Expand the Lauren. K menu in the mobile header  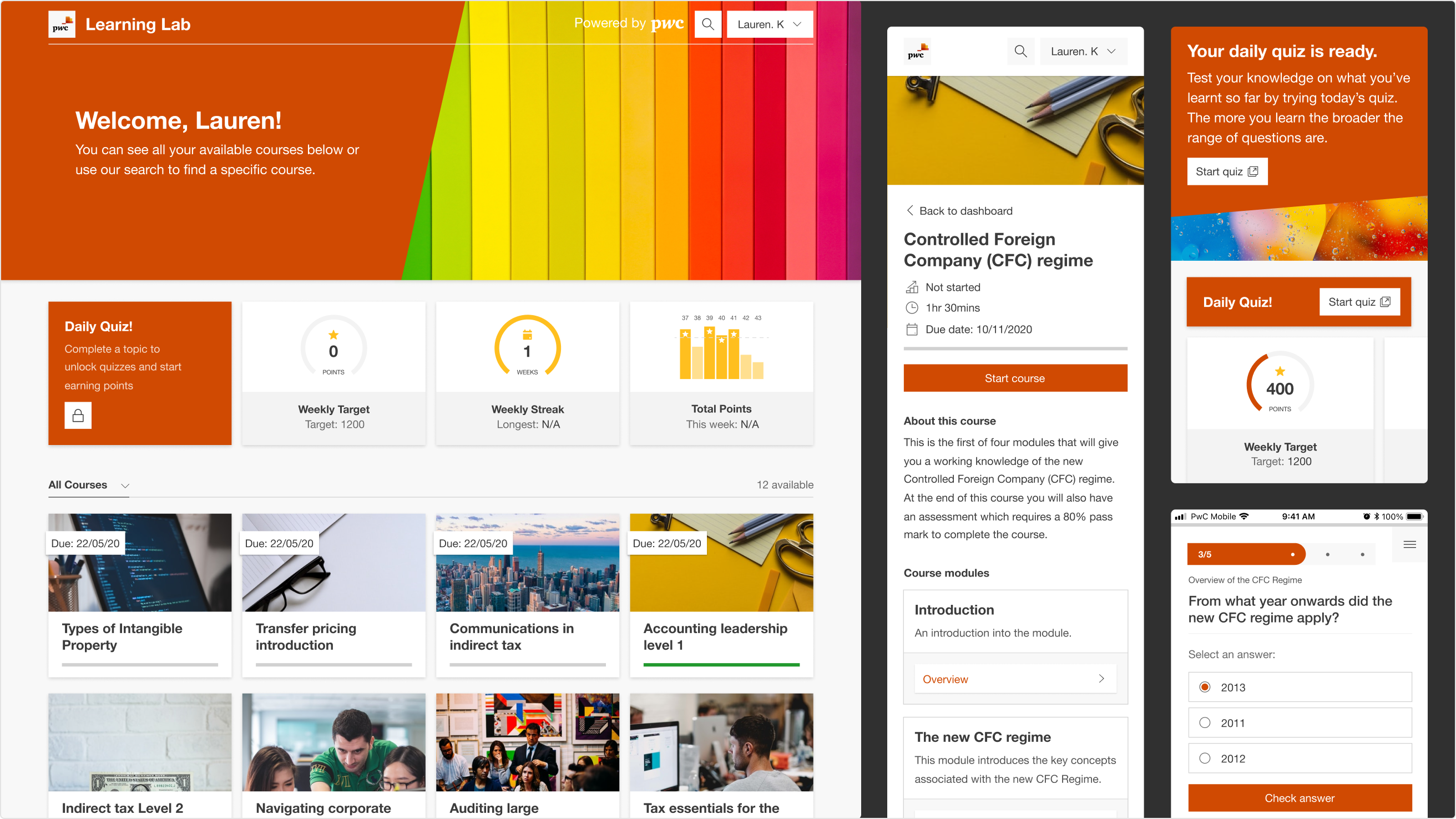click(1083, 52)
